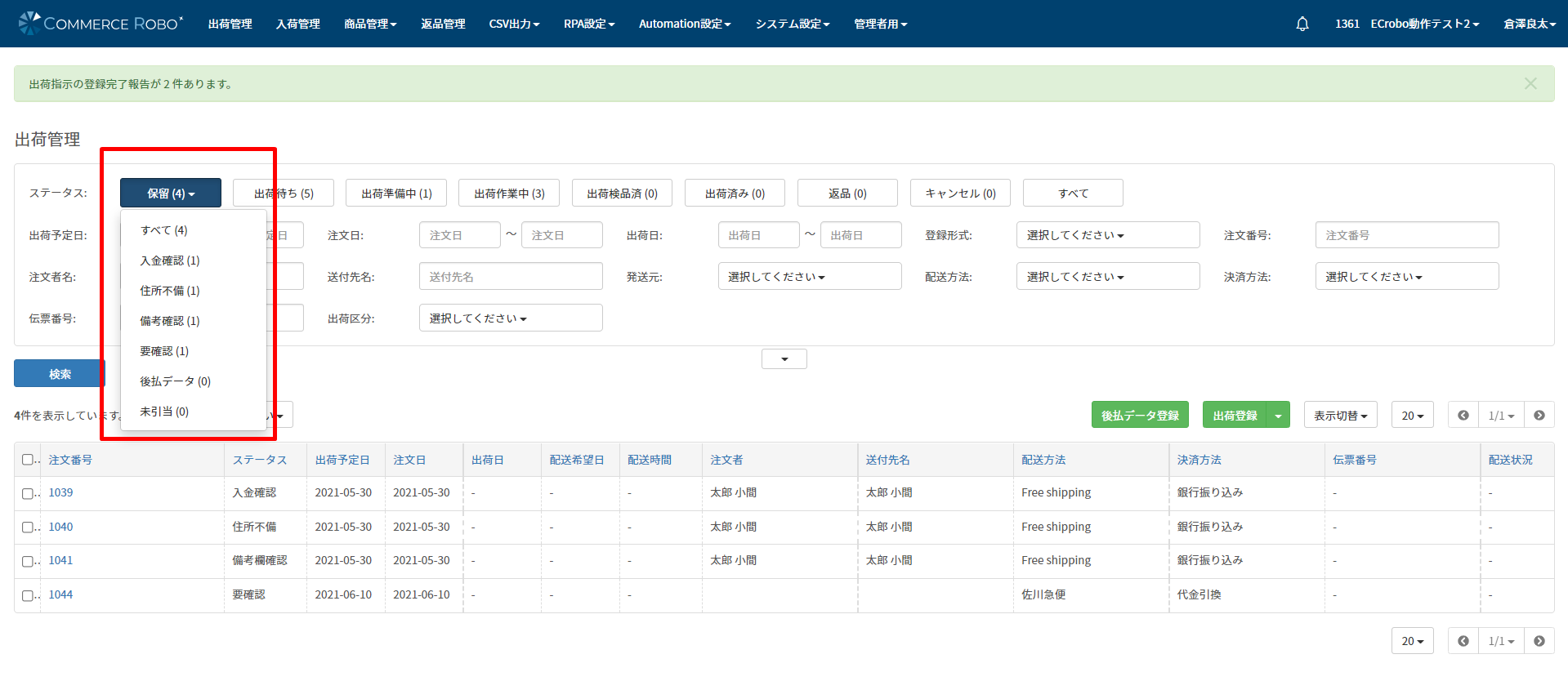
Task: Open the 管理者用 menu
Action: (881, 24)
